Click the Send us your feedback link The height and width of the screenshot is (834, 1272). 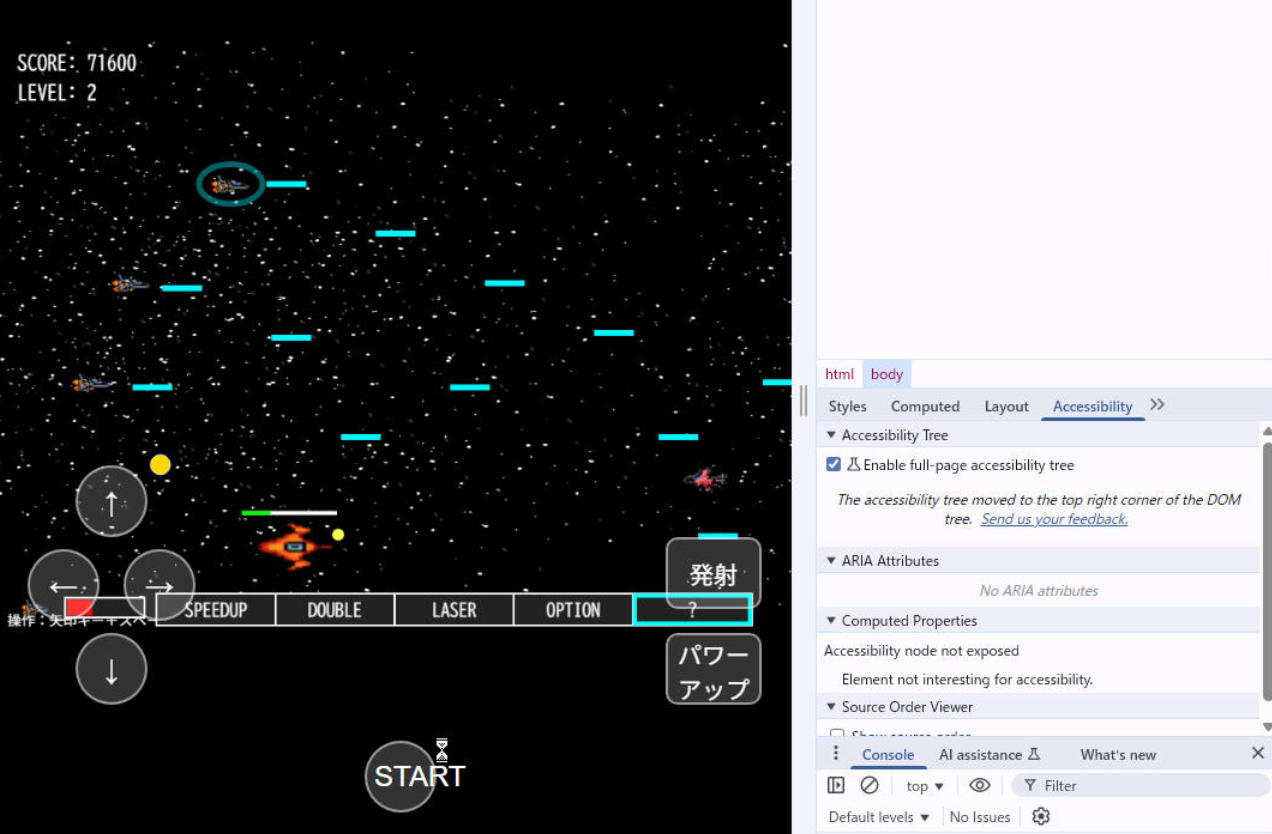pos(1054,519)
